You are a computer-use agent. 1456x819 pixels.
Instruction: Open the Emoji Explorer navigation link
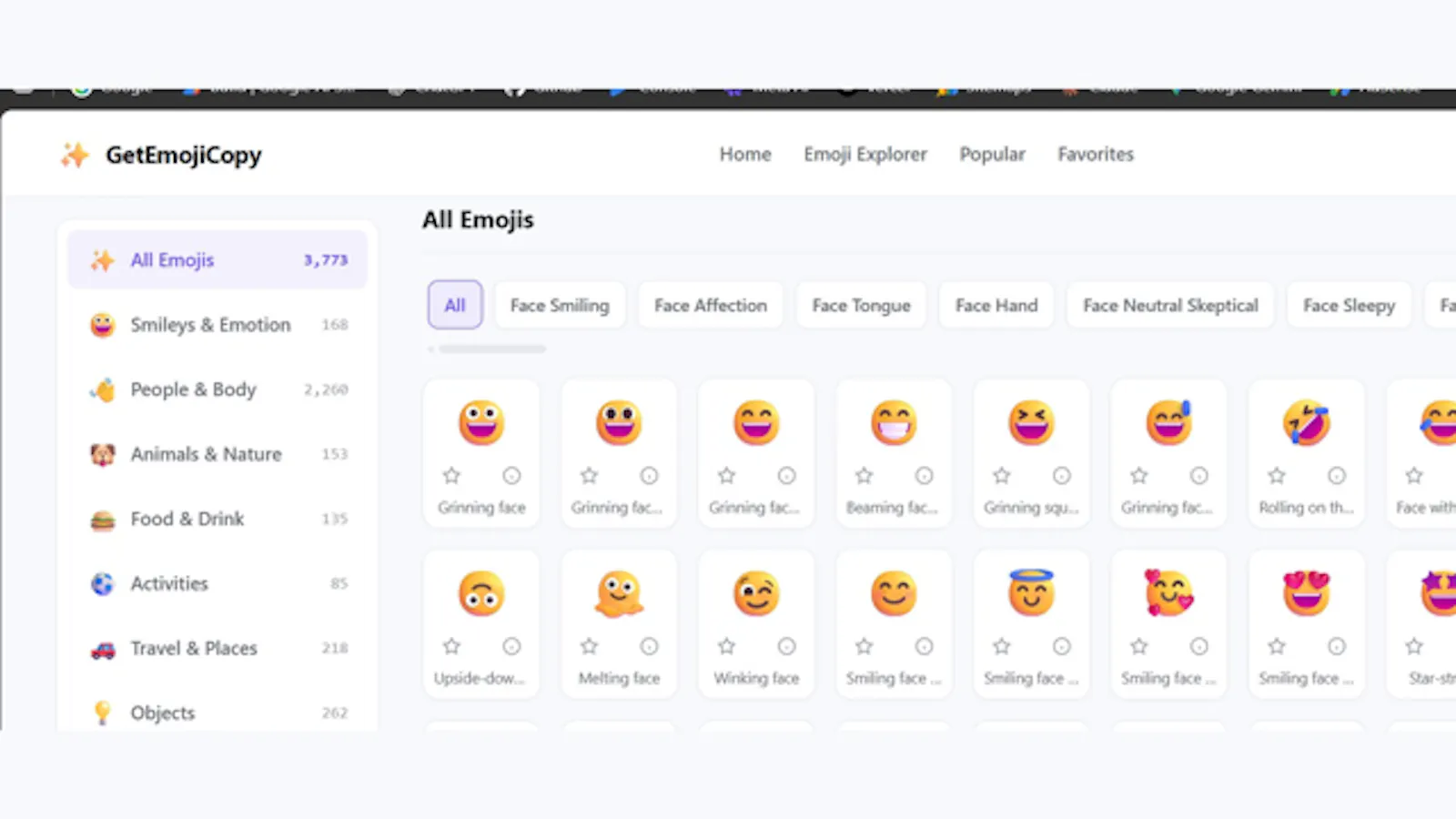tap(865, 155)
